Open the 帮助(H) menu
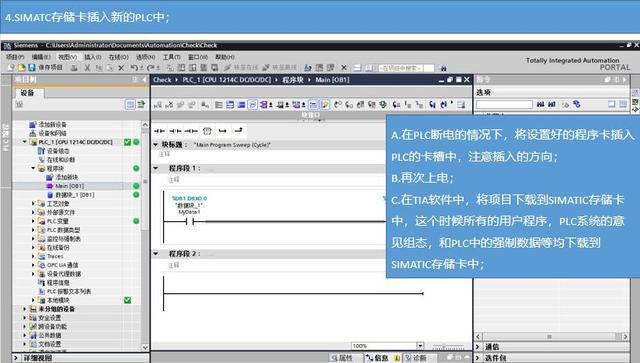Image resolution: width=640 pixels, height=363 pixels. pyautogui.click(x=225, y=57)
